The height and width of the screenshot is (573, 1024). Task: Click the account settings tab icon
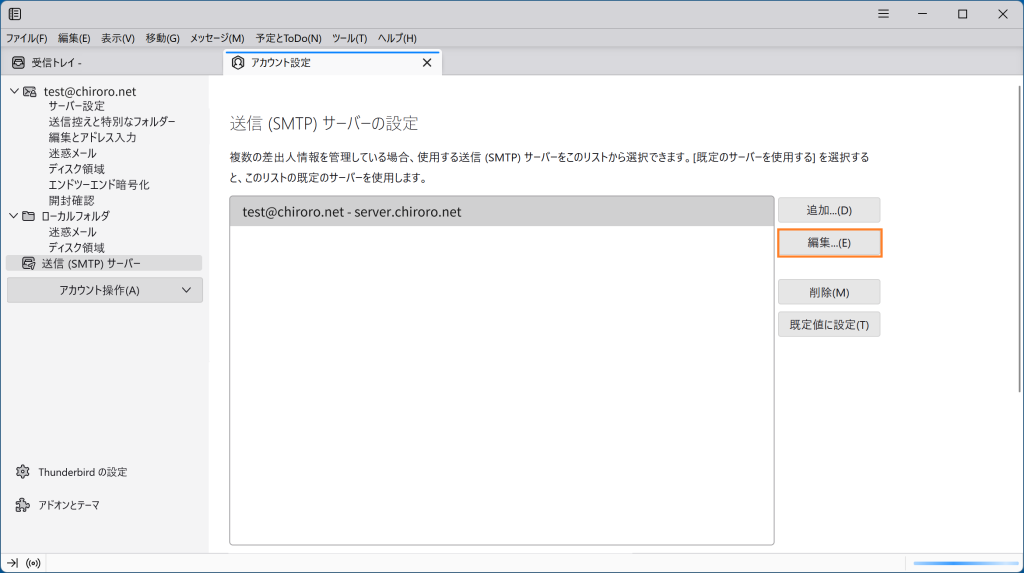click(x=238, y=63)
